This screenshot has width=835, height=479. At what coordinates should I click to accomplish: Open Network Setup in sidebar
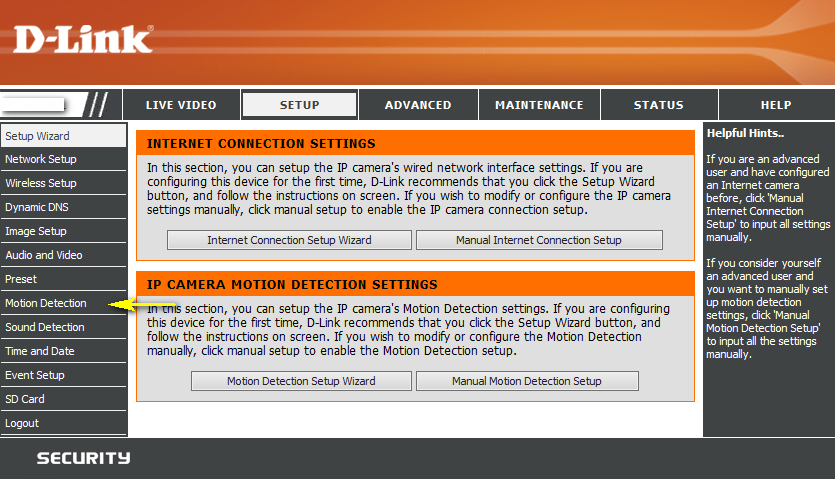(x=41, y=159)
